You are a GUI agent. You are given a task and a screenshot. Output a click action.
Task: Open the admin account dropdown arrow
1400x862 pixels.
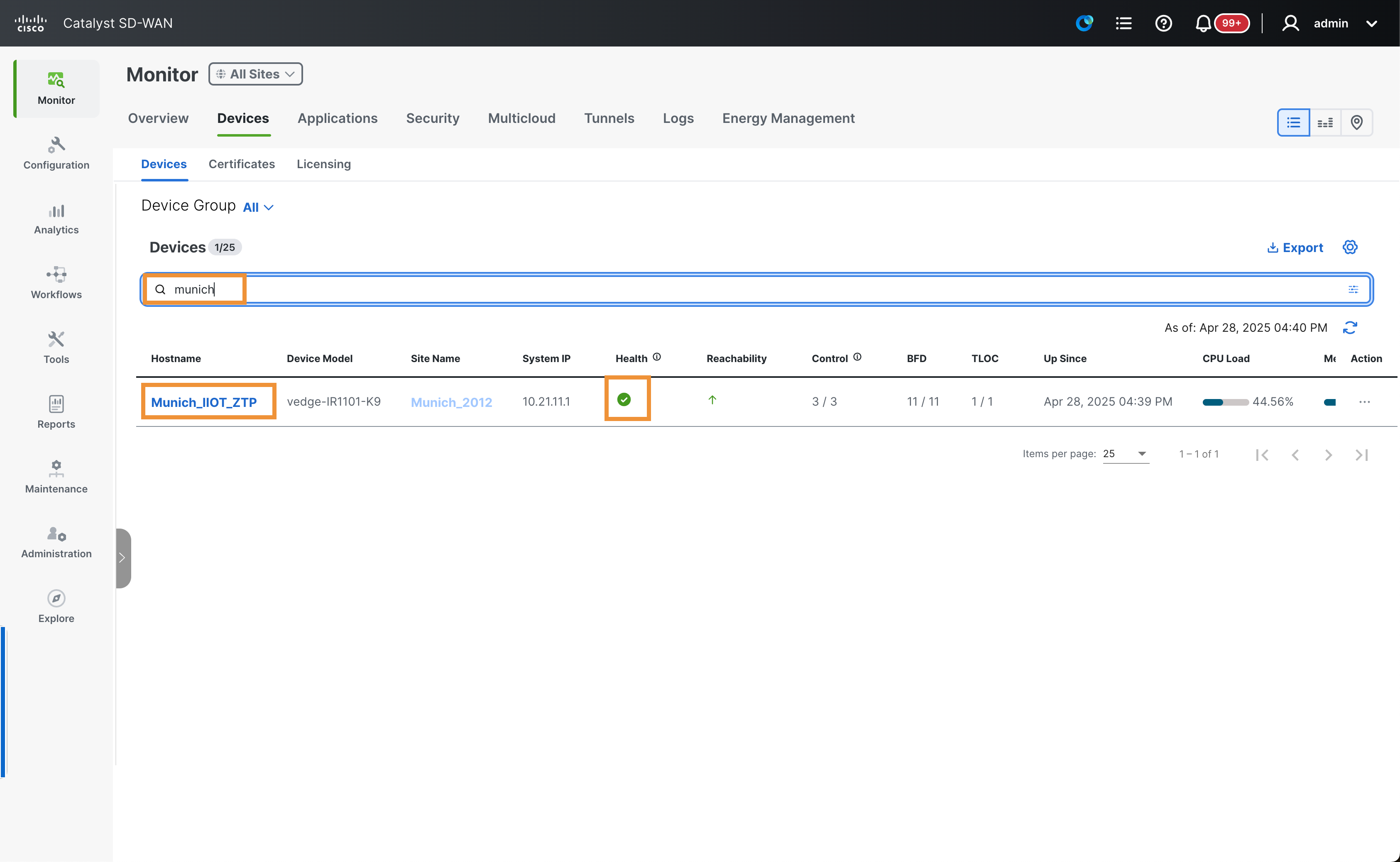1371,24
